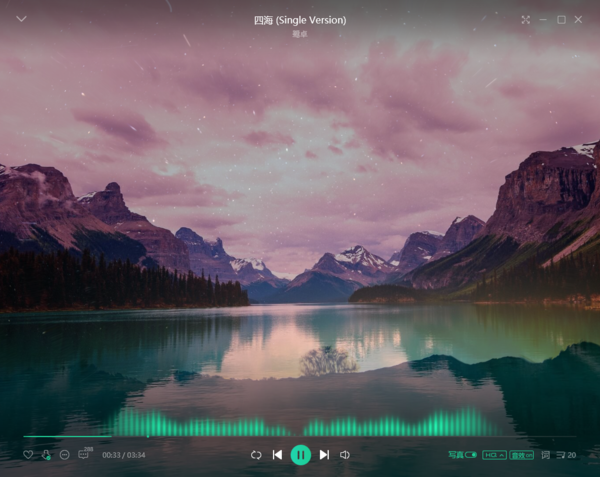Click the artist name under the title

point(300,34)
